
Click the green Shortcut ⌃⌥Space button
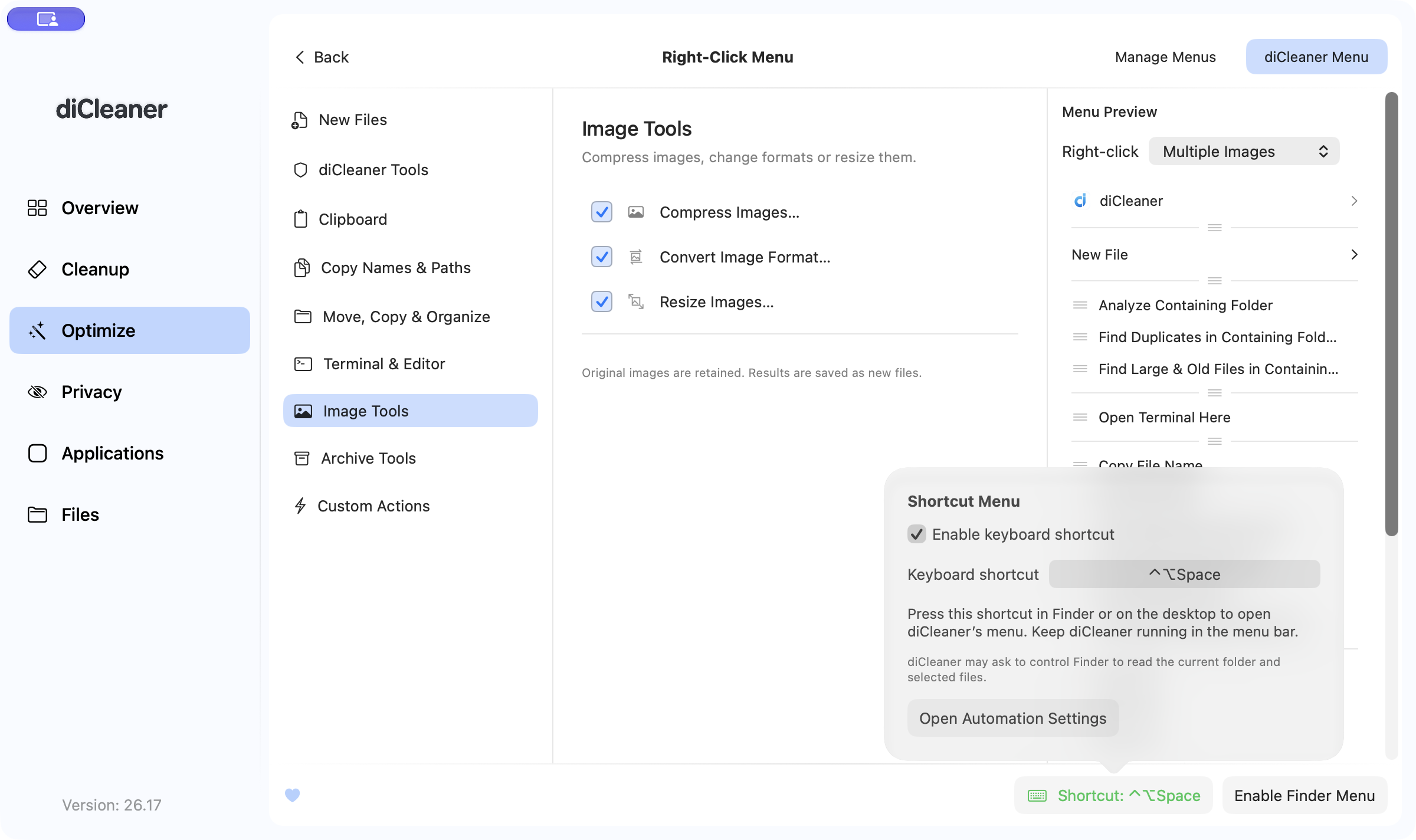tap(1113, 796)
